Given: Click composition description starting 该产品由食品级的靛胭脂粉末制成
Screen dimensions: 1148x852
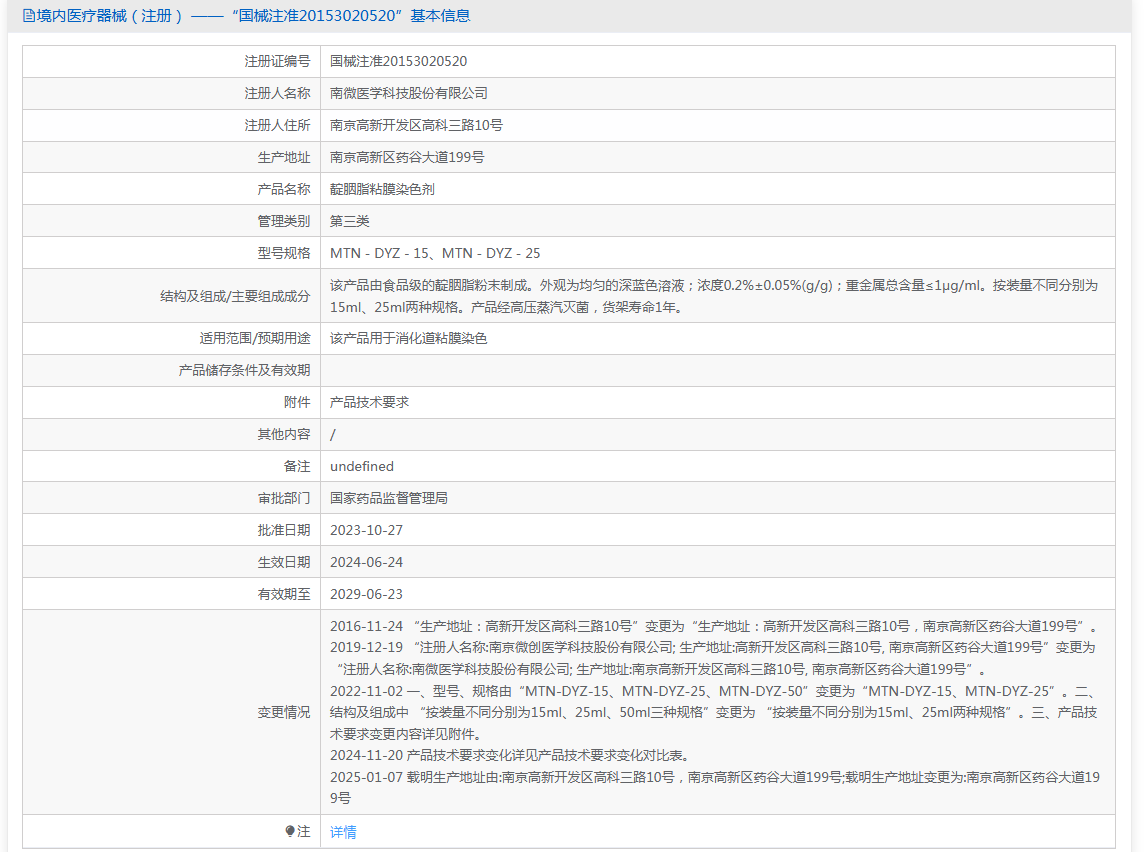Looking at the screenshot, I should (714, 296).
